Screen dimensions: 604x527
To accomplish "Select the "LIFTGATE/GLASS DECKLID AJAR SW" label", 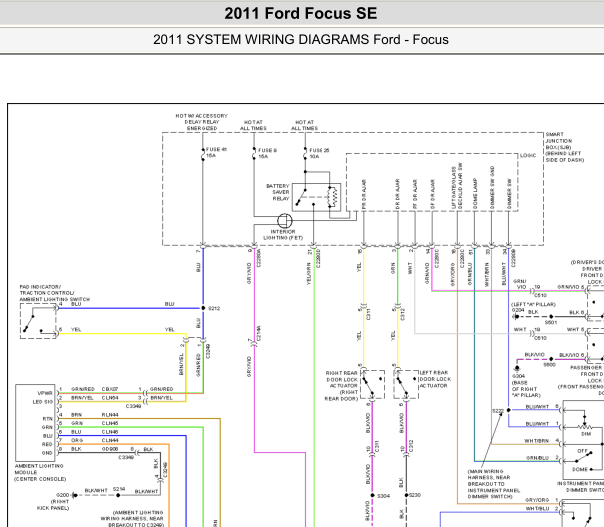I will (457, 186).
